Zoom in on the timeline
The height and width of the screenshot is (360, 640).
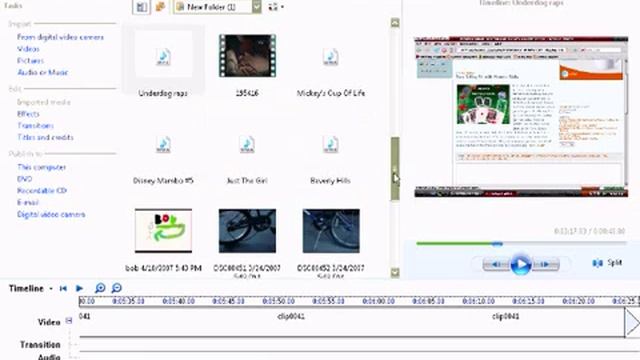point(100,288)
